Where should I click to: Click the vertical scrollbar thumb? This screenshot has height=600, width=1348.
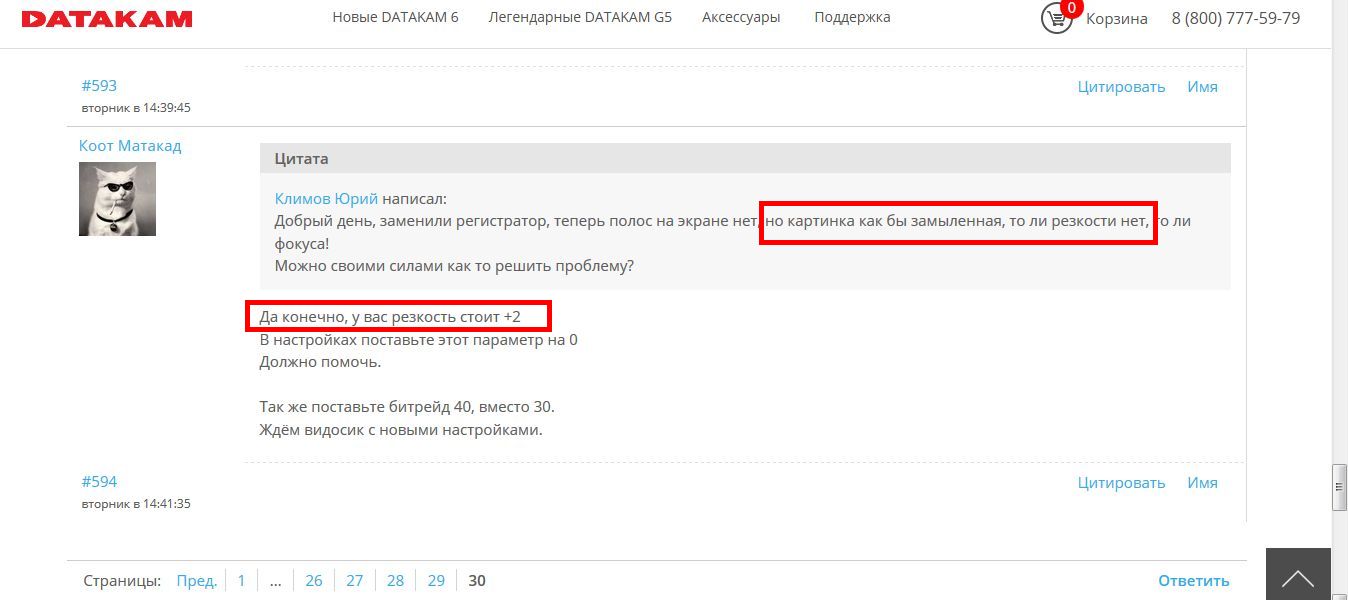[x=1339, y=487]
